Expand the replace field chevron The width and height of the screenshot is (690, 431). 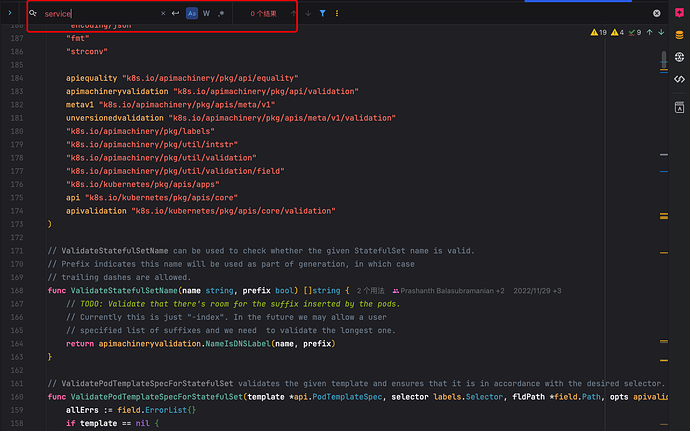tap(10, 13)
